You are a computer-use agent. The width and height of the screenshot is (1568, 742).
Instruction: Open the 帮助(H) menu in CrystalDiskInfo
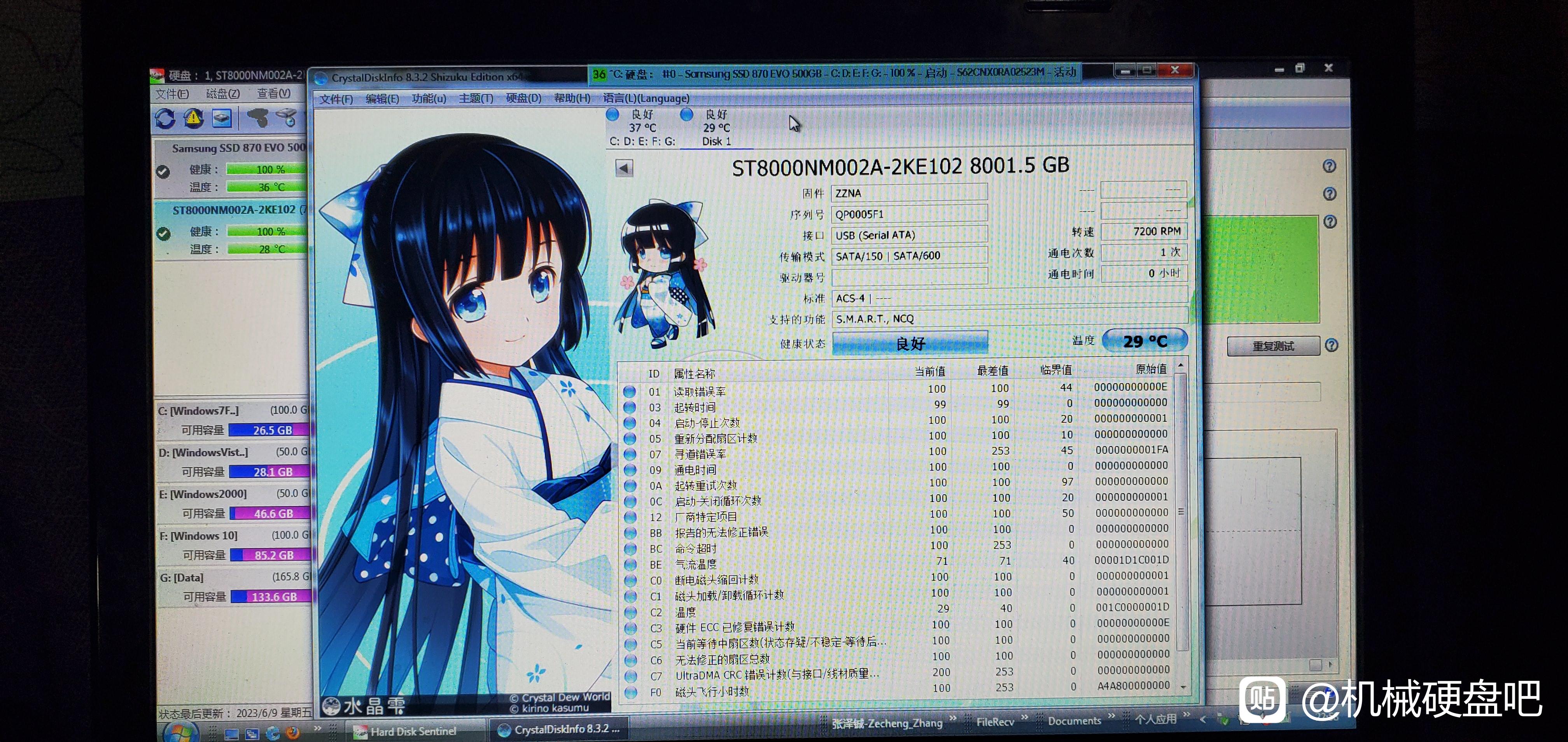click(572, 98)
